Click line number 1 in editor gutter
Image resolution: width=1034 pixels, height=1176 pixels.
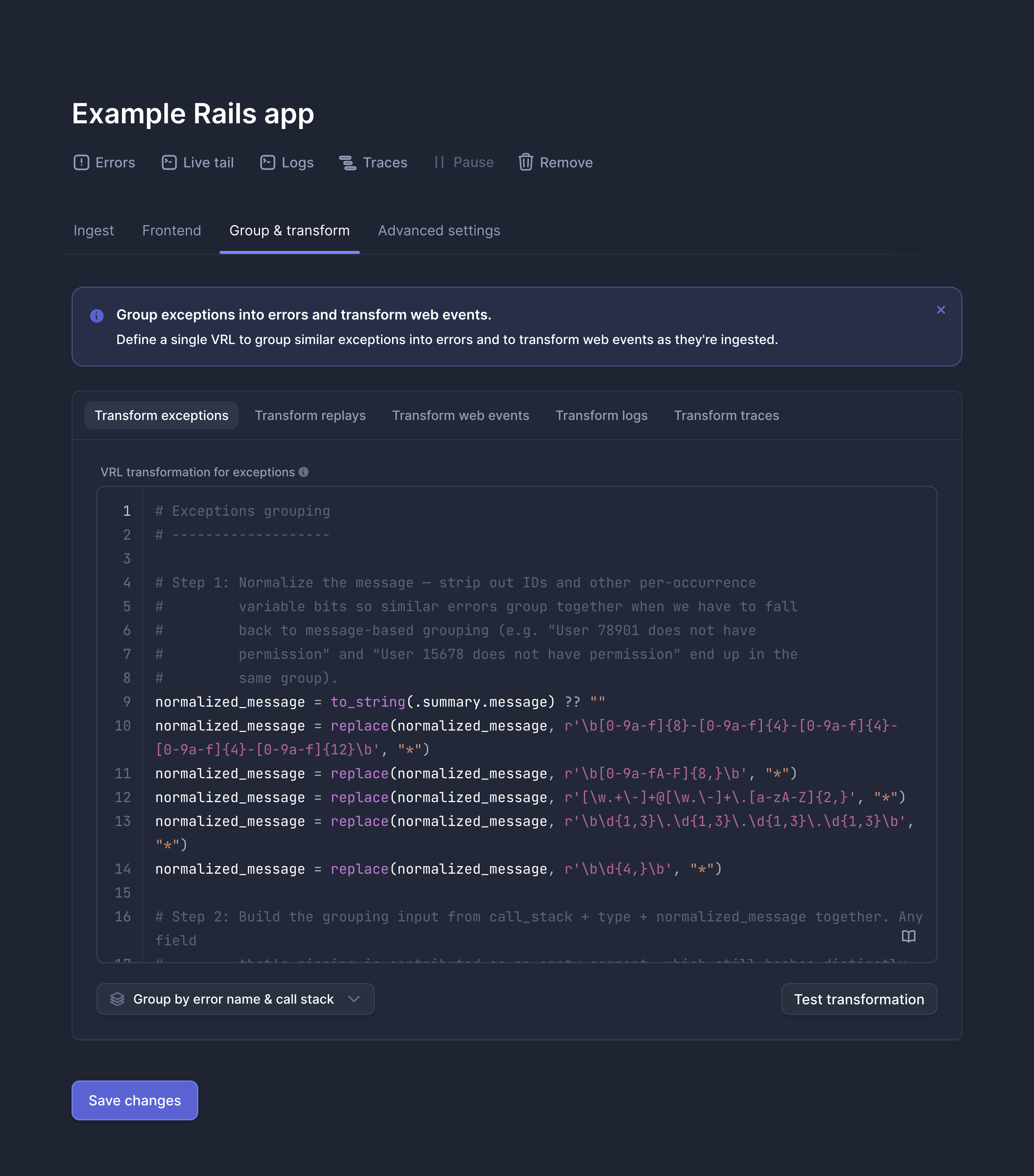(x=127, y=511)
